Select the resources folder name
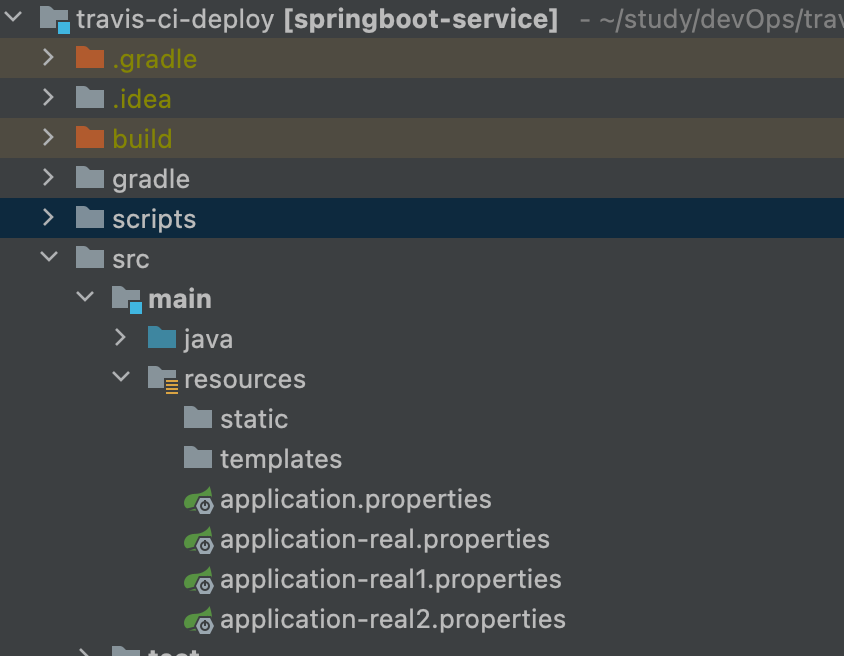 (245, 379)
